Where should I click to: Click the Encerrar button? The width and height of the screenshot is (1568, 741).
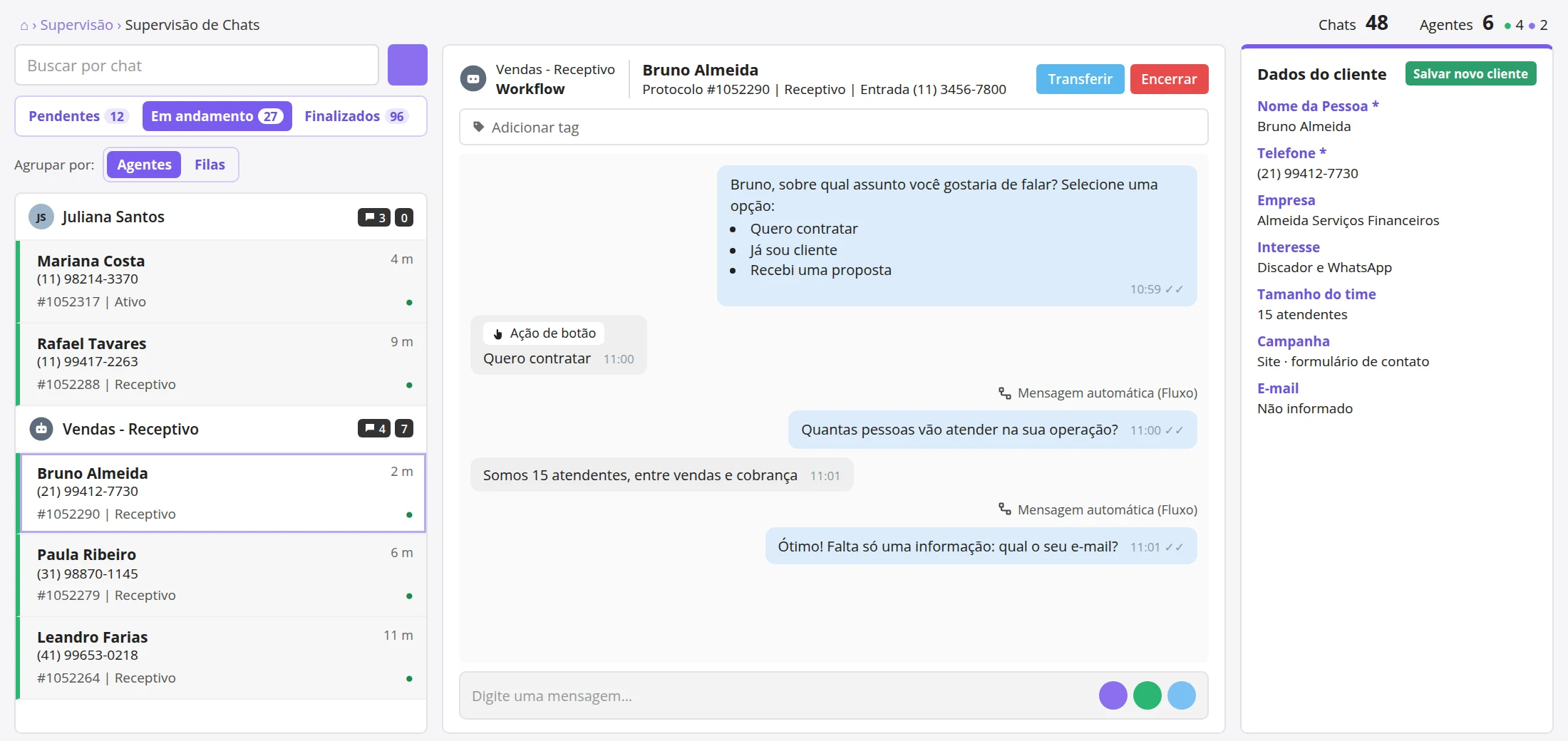1169,79
